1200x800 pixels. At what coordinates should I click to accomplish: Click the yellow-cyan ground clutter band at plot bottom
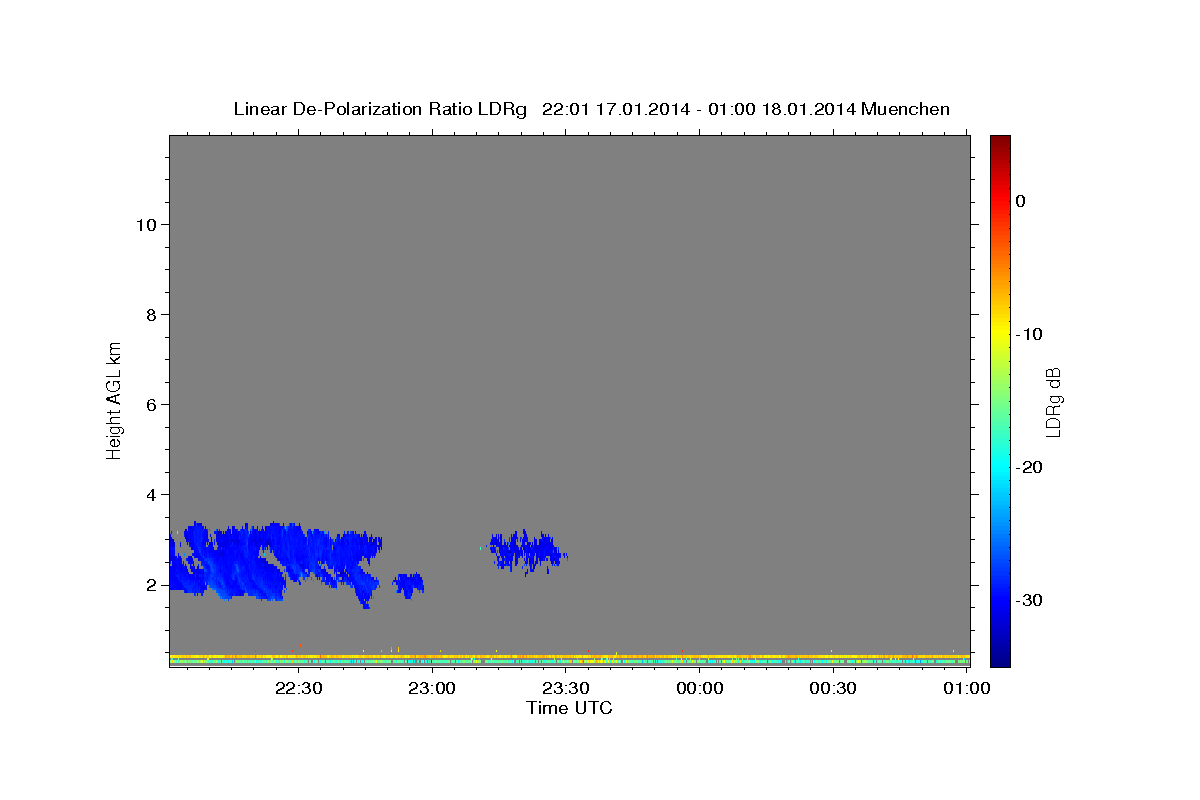click(570, 659)
